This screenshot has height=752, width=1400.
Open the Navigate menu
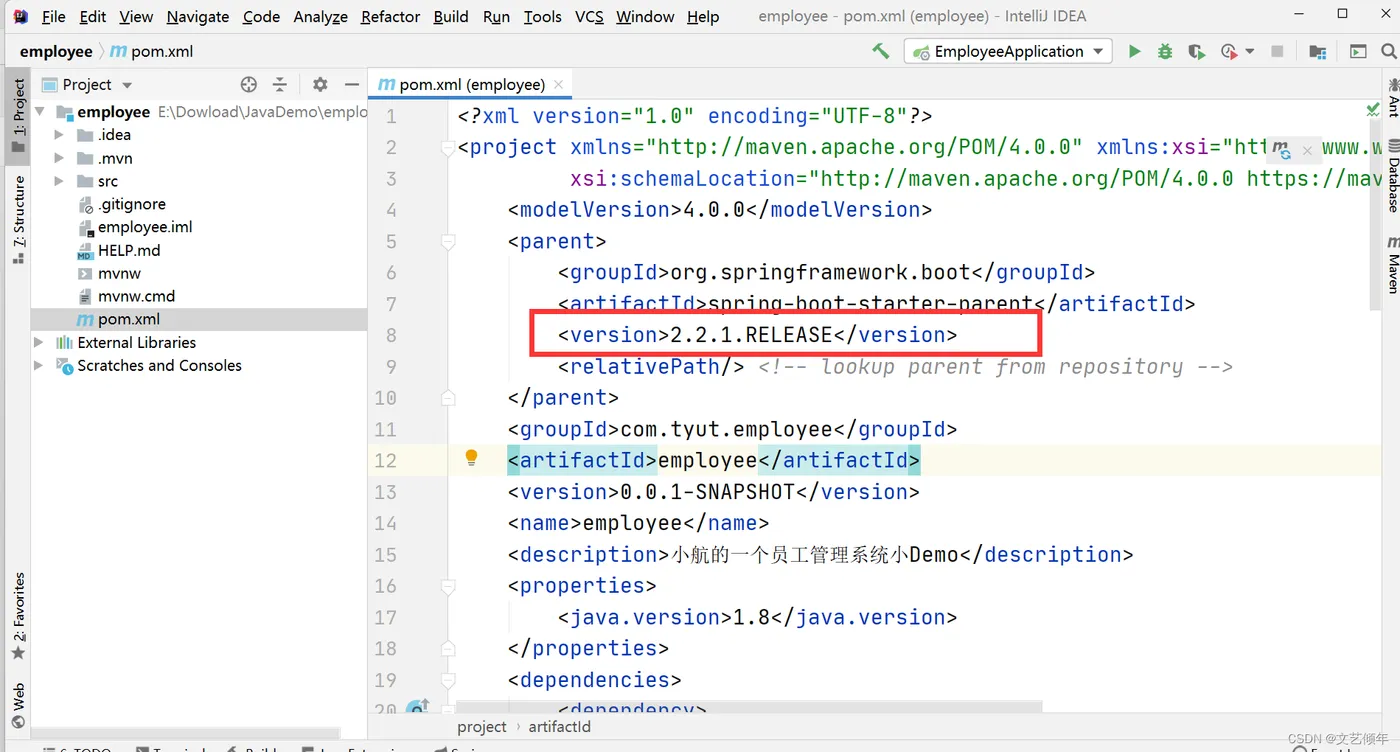pyautogui.click(x=198, y=16)
